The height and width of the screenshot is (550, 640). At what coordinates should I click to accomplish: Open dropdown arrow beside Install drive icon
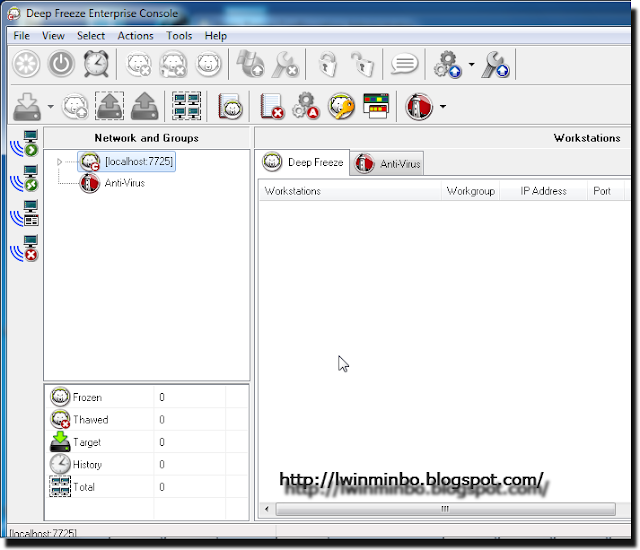click(50, 106)
